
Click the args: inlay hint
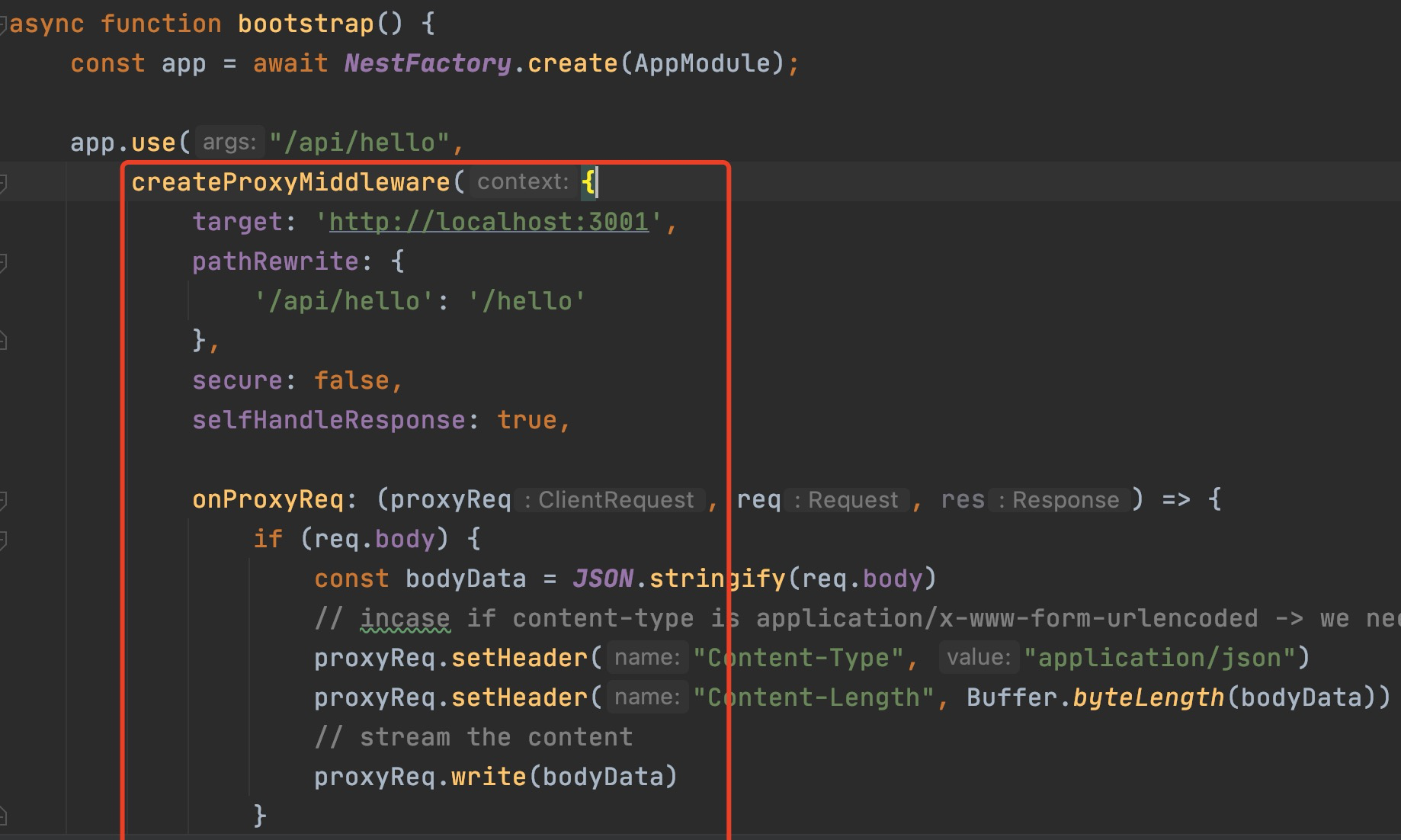click(229, 143)
